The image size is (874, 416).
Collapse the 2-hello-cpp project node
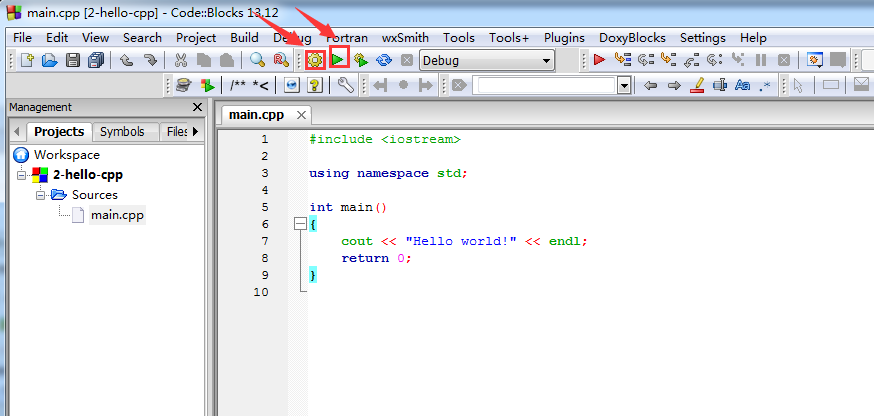click(x=22, y=175)
